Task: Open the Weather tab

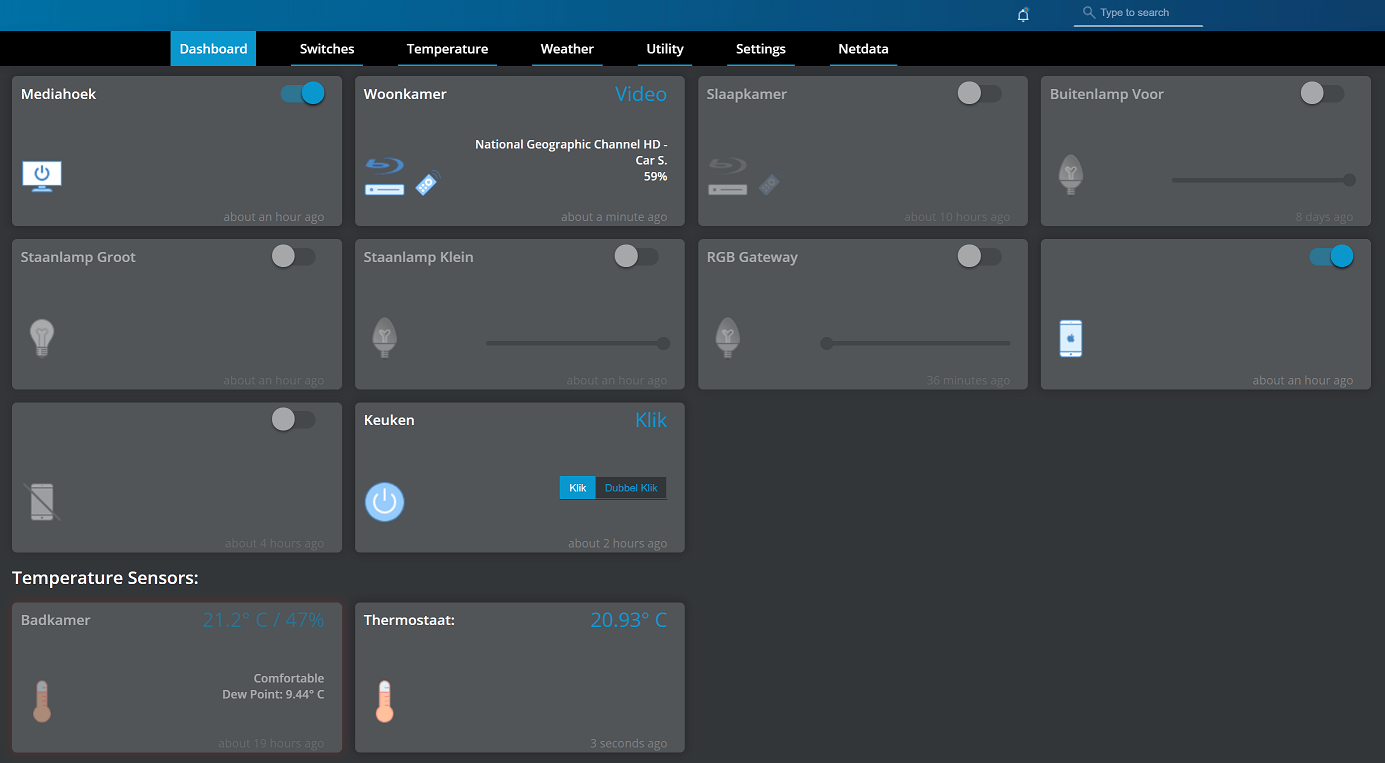Action: 567,49
